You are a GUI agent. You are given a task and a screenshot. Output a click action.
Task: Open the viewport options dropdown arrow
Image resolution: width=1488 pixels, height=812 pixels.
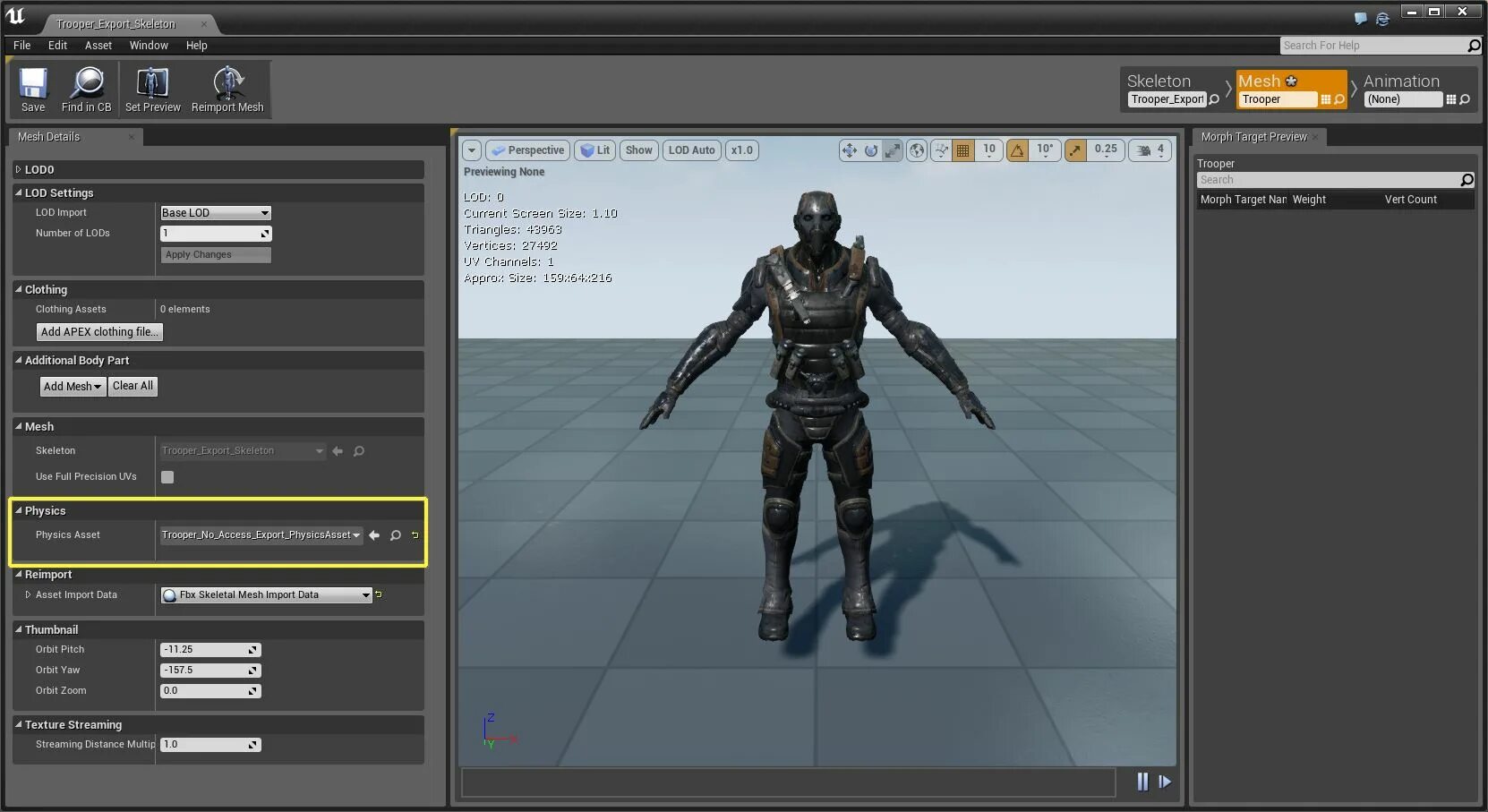click(x=472, y=150)
